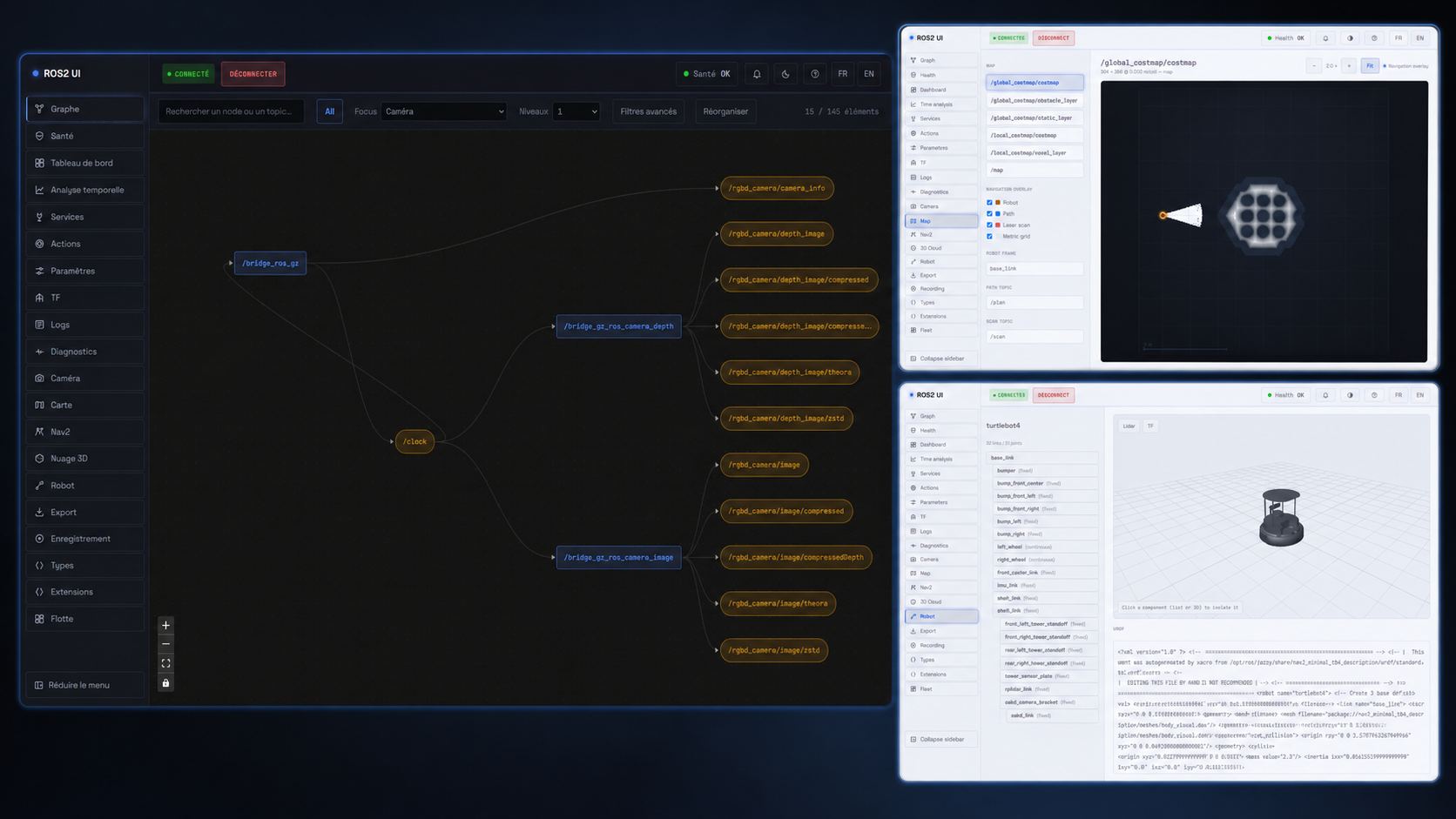Click the Fit button in map window
Screen dimensions: 1456x819
pos(1370,65)
